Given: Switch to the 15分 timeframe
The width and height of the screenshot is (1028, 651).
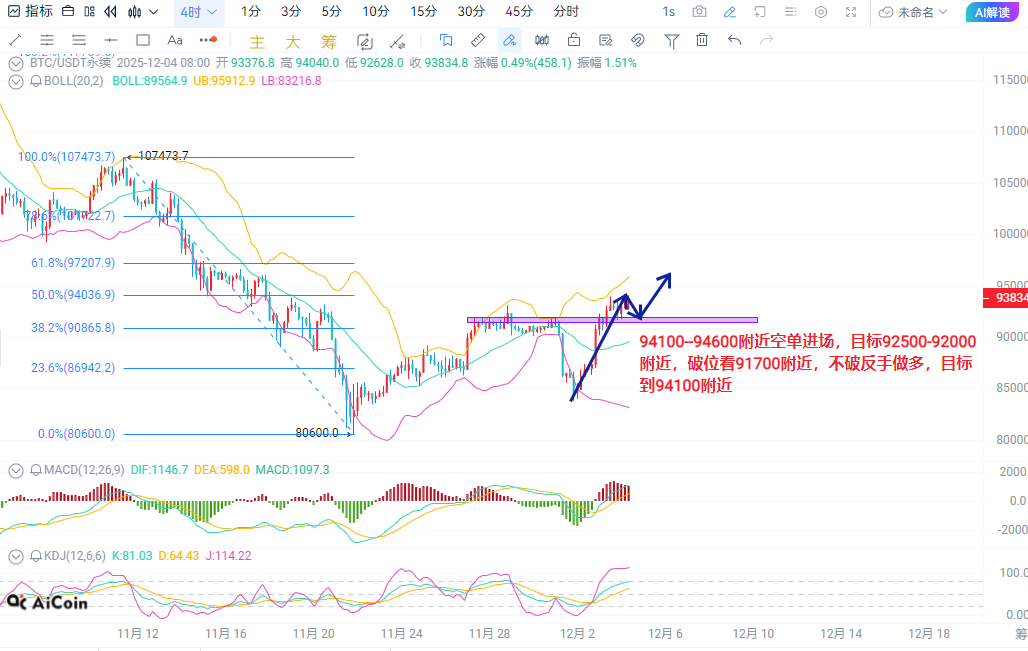Looking at the screenshot, I should (423, 12).
